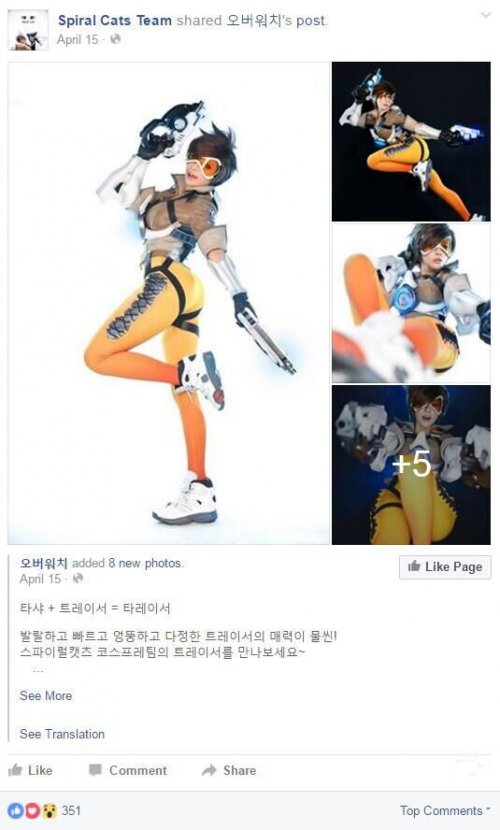Open post options chevron at top right
The image size is (500, 830).
point(485,15)
